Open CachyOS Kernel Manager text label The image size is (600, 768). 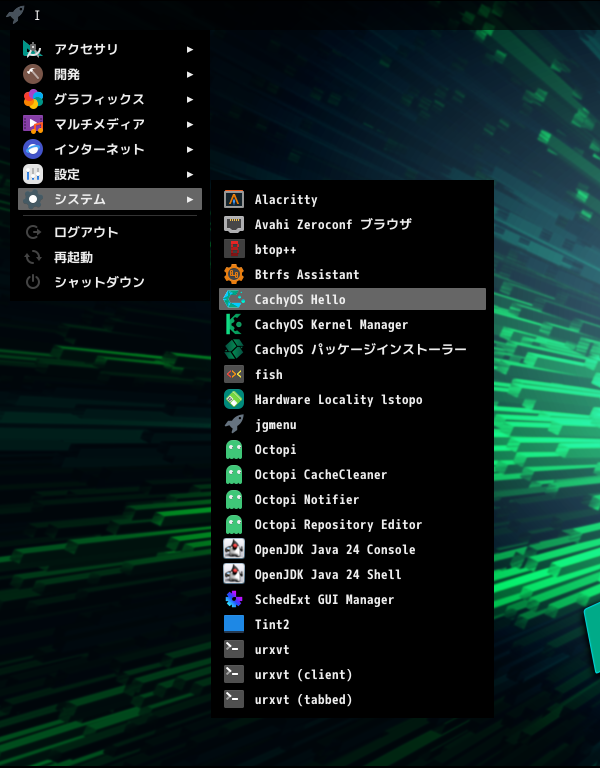[x=331, y=324]
